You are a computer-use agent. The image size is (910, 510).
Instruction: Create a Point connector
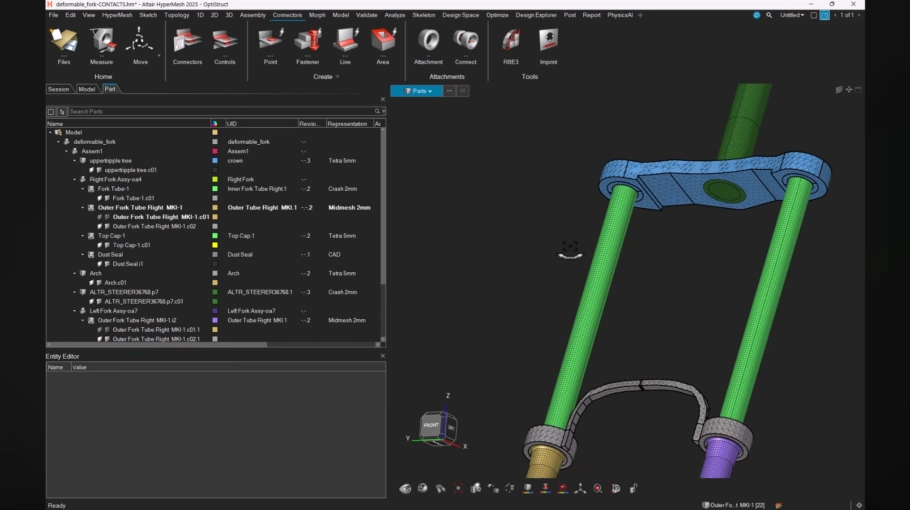pos(270,45)
